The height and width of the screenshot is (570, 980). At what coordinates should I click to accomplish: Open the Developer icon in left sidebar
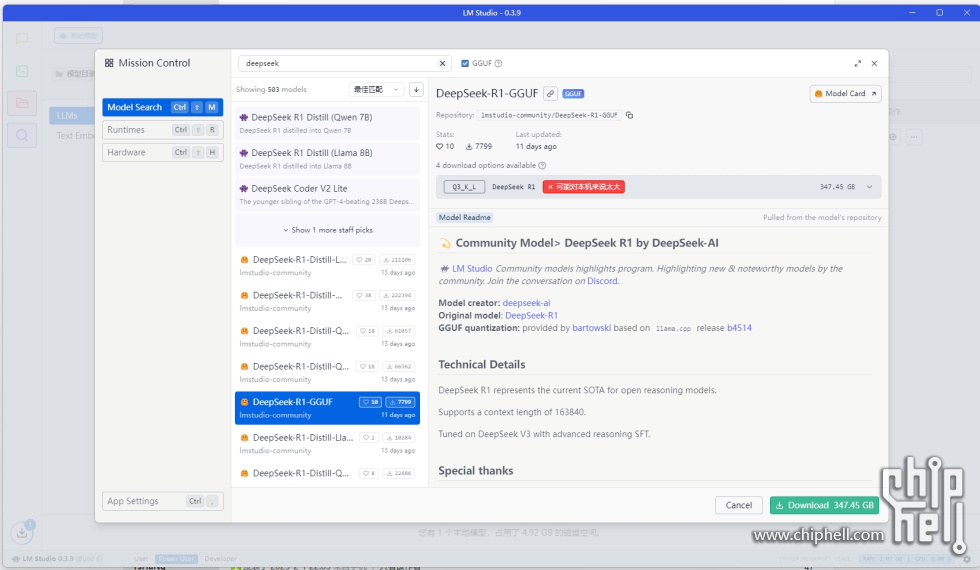(22, 71)
